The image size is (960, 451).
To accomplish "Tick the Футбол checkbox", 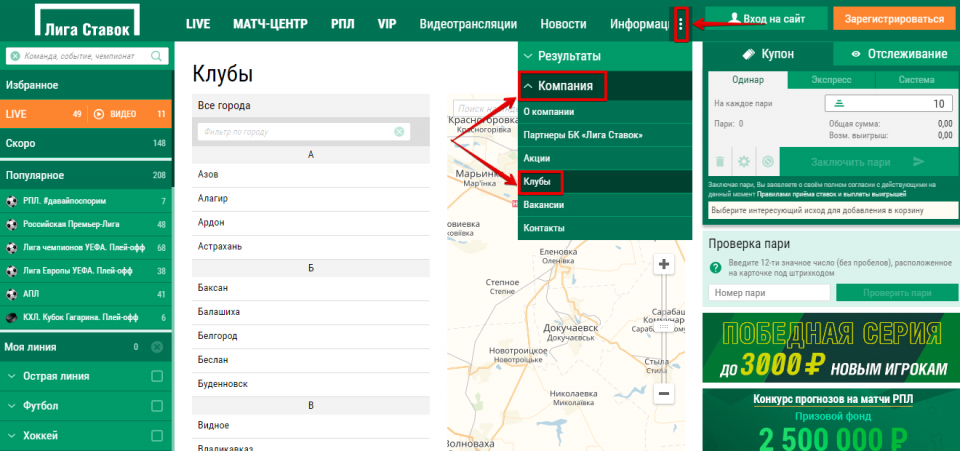I will click(x=156, y=406).
